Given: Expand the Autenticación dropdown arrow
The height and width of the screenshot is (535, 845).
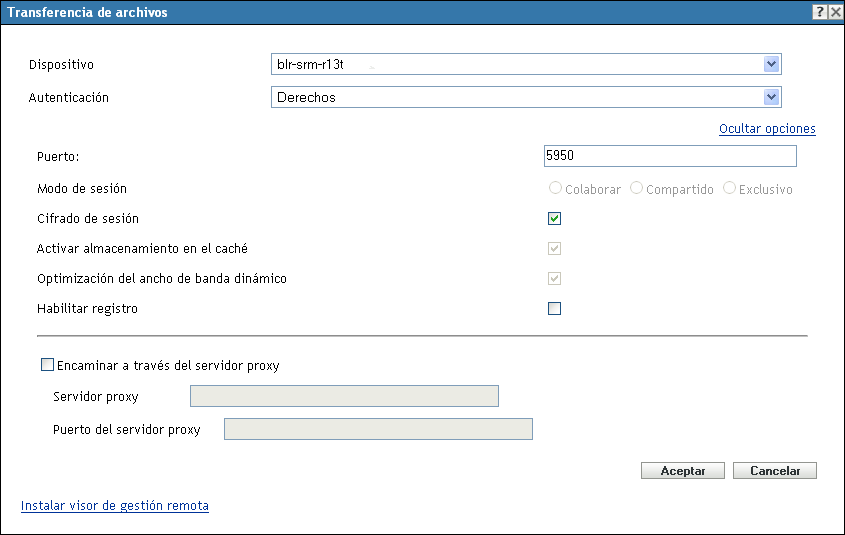Looking at the screenshot, I should (x=770, y=97).
